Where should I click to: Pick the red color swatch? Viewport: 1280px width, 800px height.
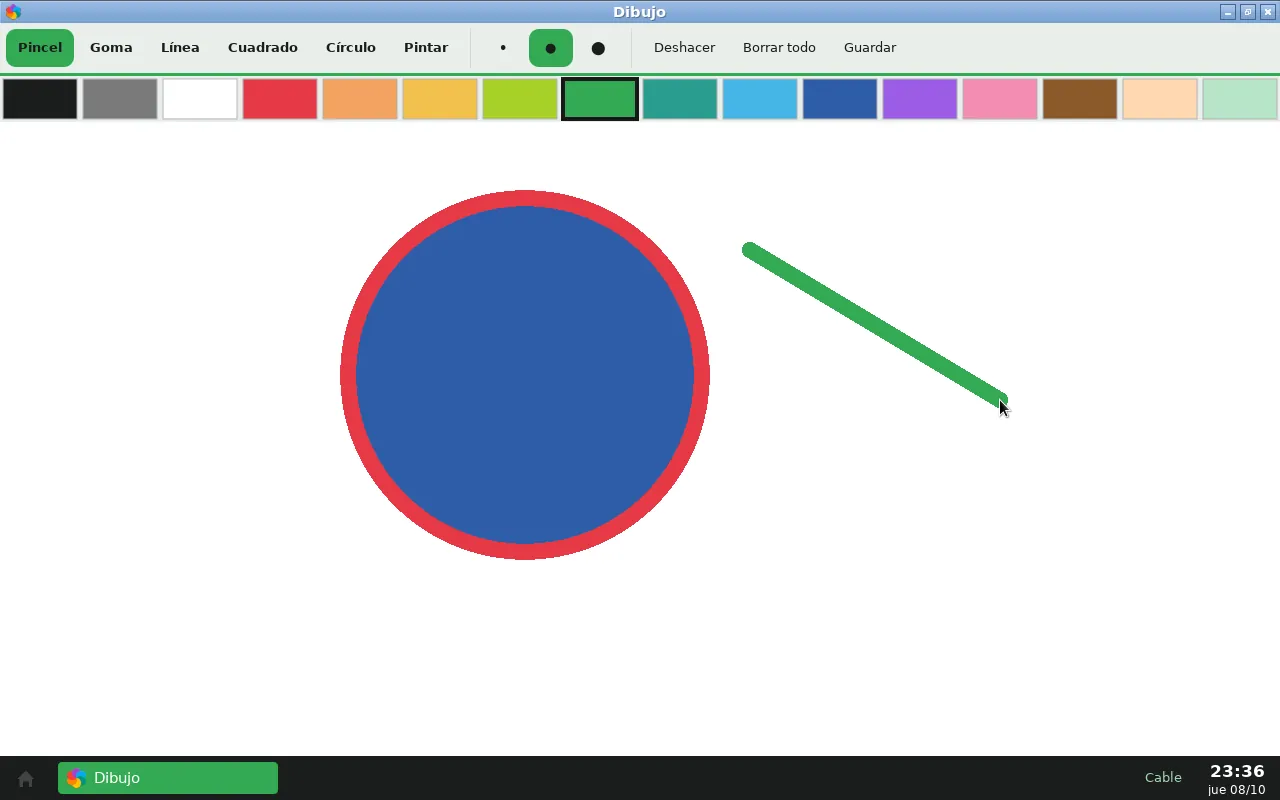click(x=280, y=99)
